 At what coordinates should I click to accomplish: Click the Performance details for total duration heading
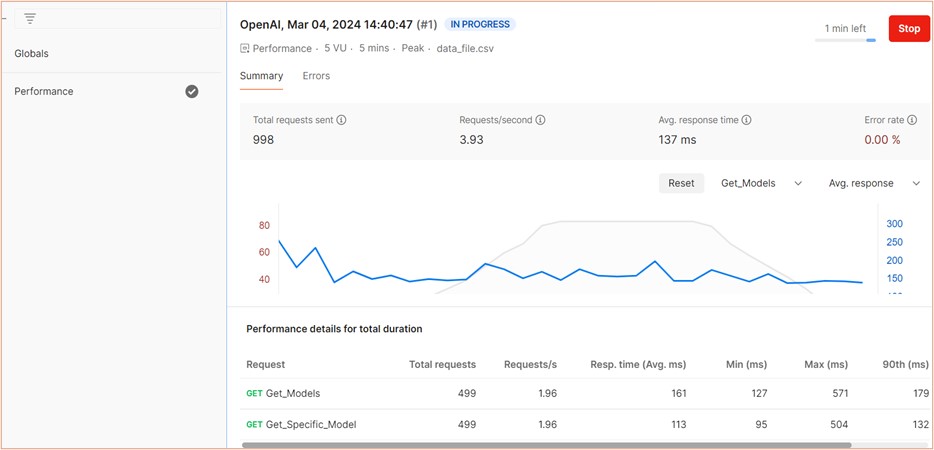click(334, 328)
